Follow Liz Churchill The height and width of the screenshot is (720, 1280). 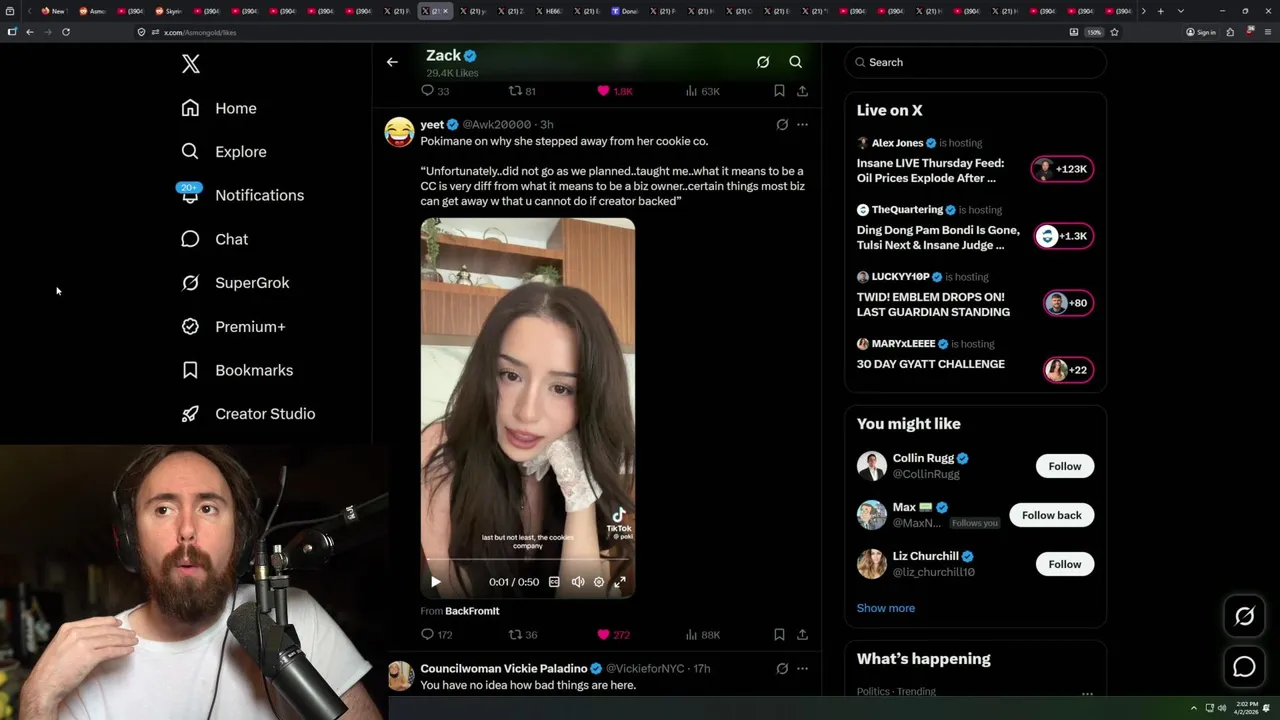coord(1065,564)
